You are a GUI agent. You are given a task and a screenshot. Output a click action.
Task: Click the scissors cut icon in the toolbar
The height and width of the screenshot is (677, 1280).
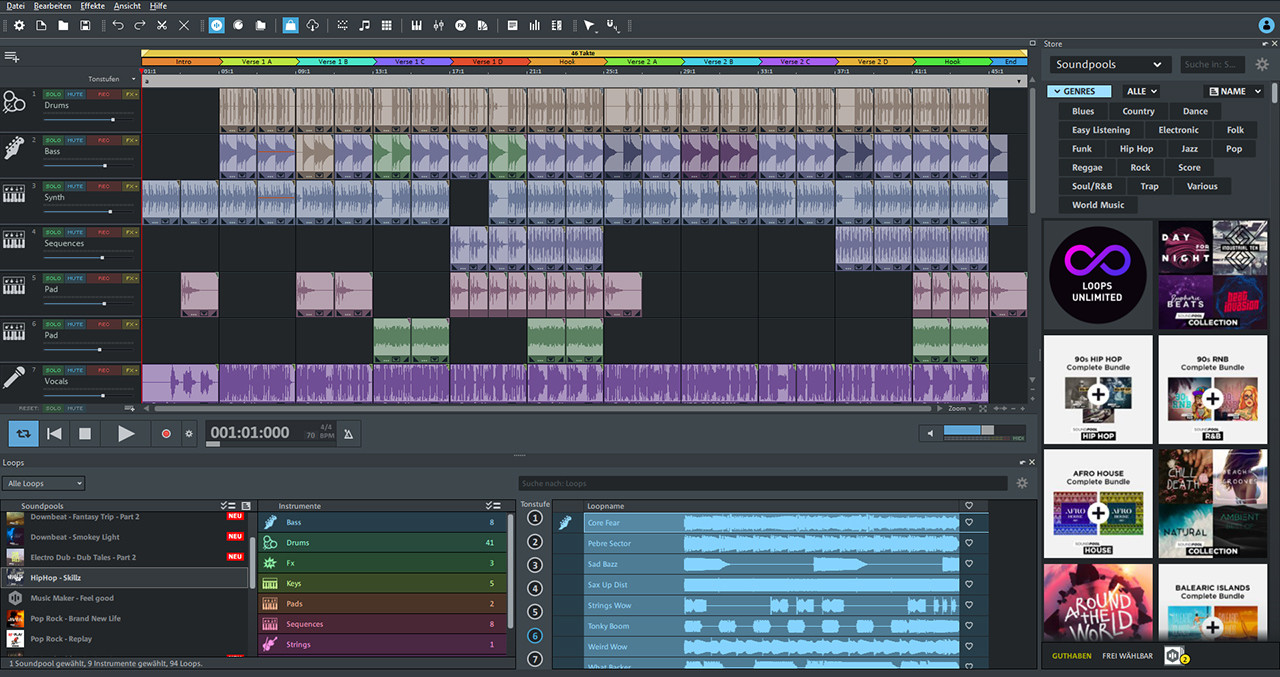tap(162, 25)
